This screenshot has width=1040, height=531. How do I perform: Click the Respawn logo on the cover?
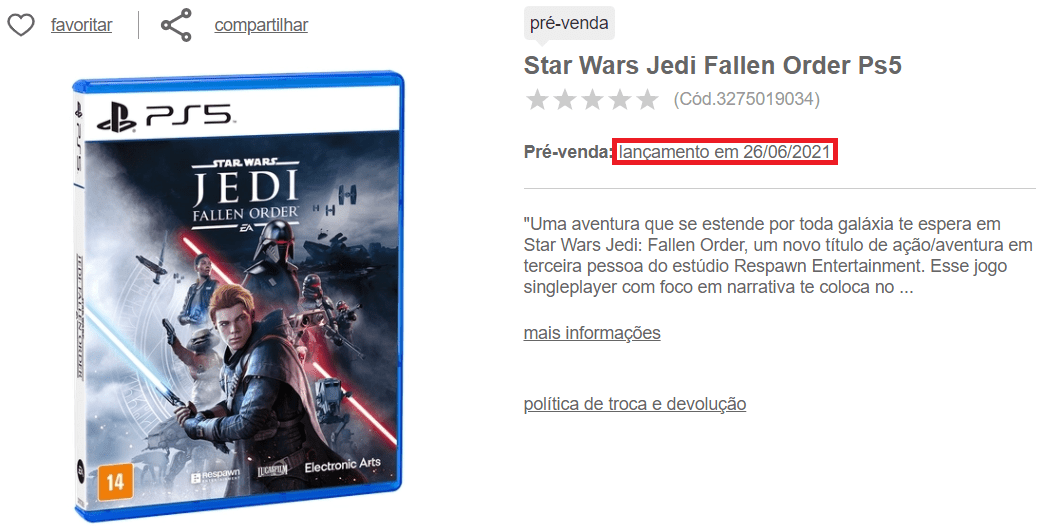click(x=216, y=477)
